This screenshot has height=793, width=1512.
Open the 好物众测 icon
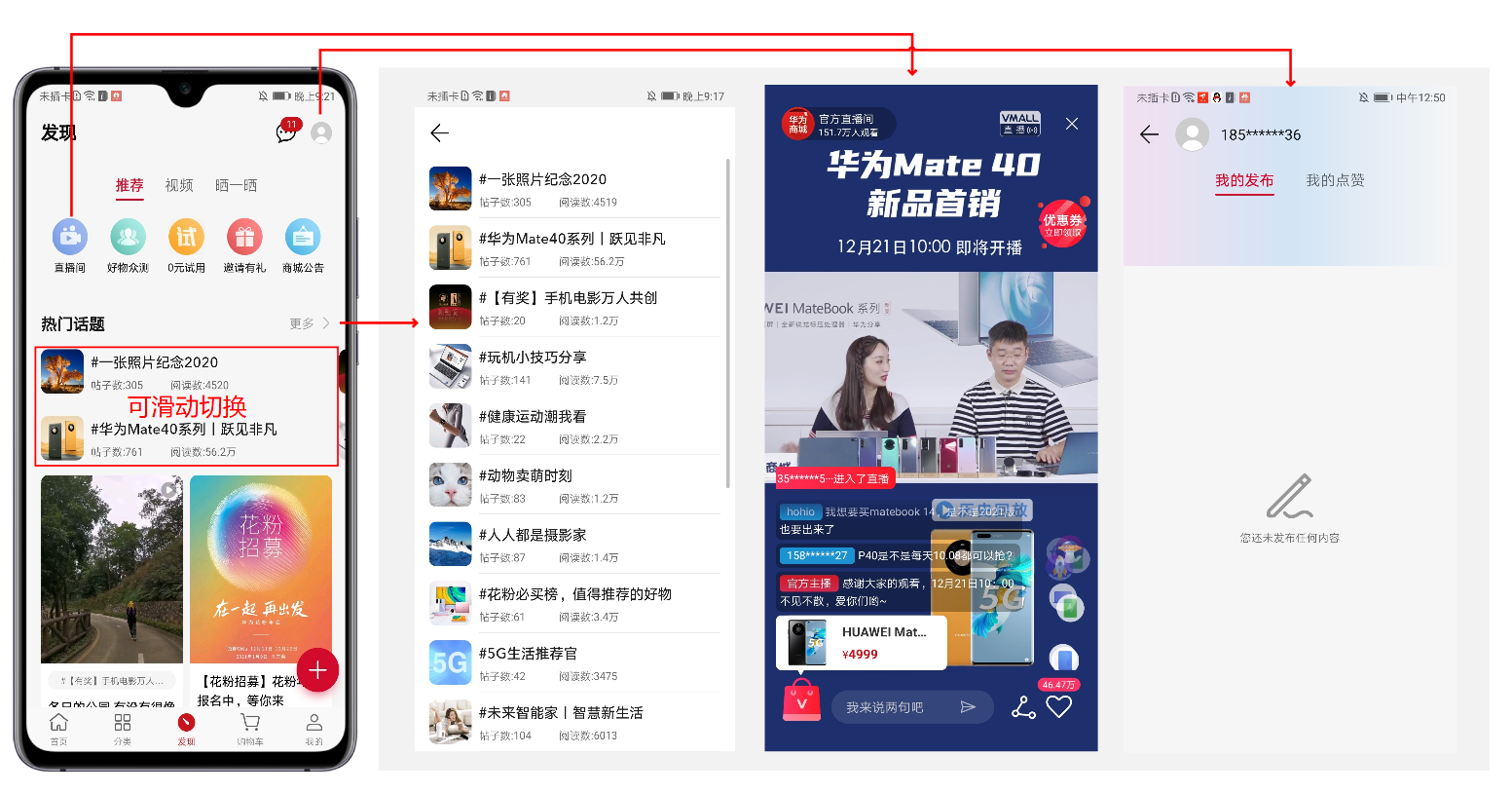[128, 237]
